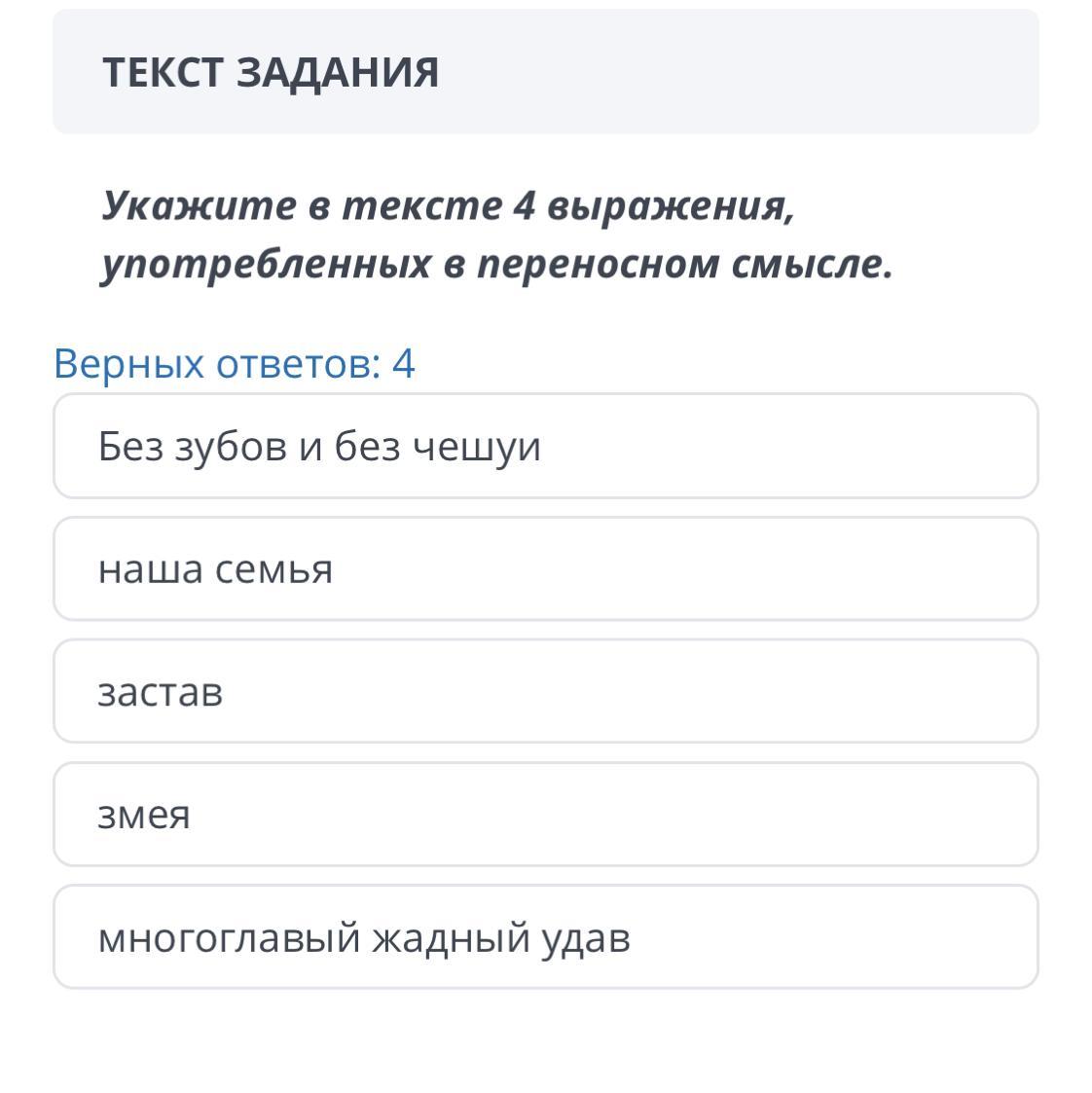Click the "Верных ответов: 4" label
This screenshot has height=1093, width=1092.
click(x=234, y=363)
